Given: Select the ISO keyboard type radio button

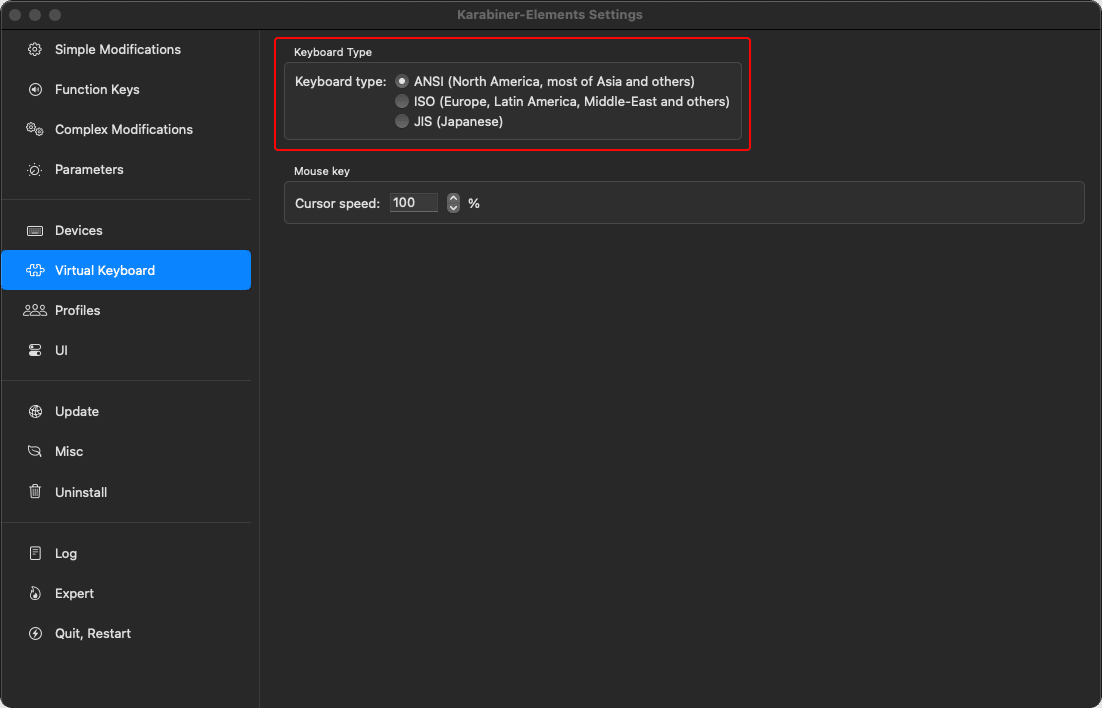Looking at the screenshot, I should coord(402,101).
